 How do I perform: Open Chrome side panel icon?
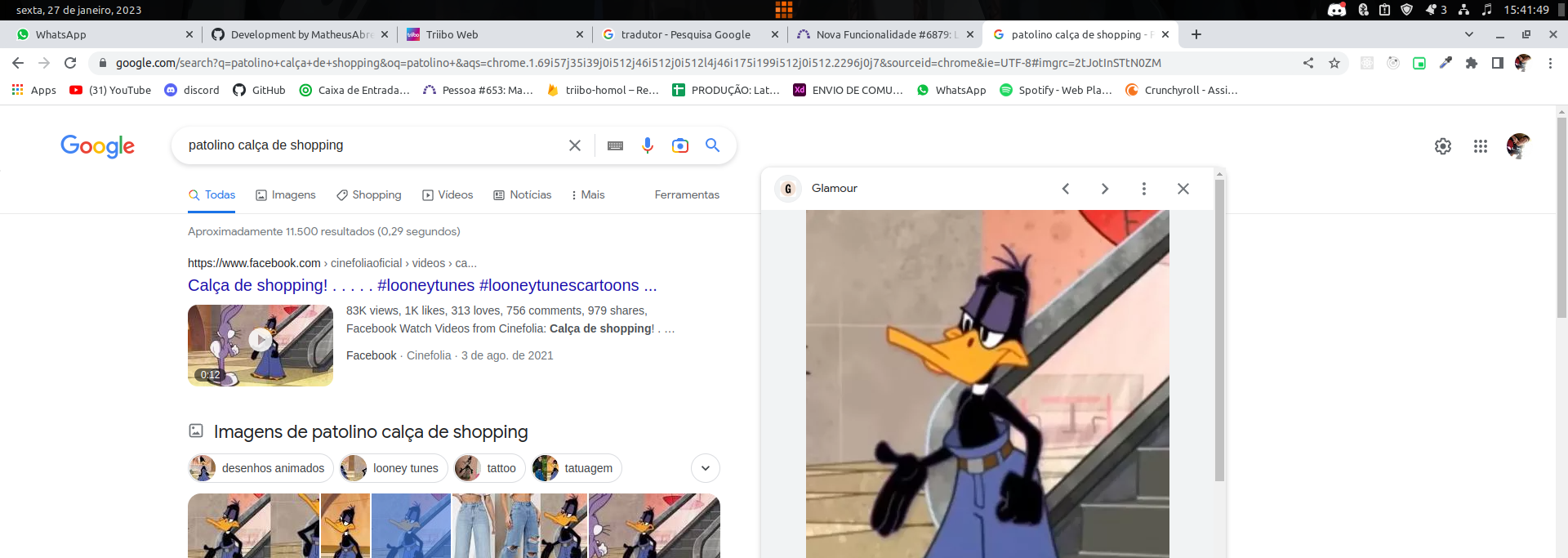point(1498,63)
